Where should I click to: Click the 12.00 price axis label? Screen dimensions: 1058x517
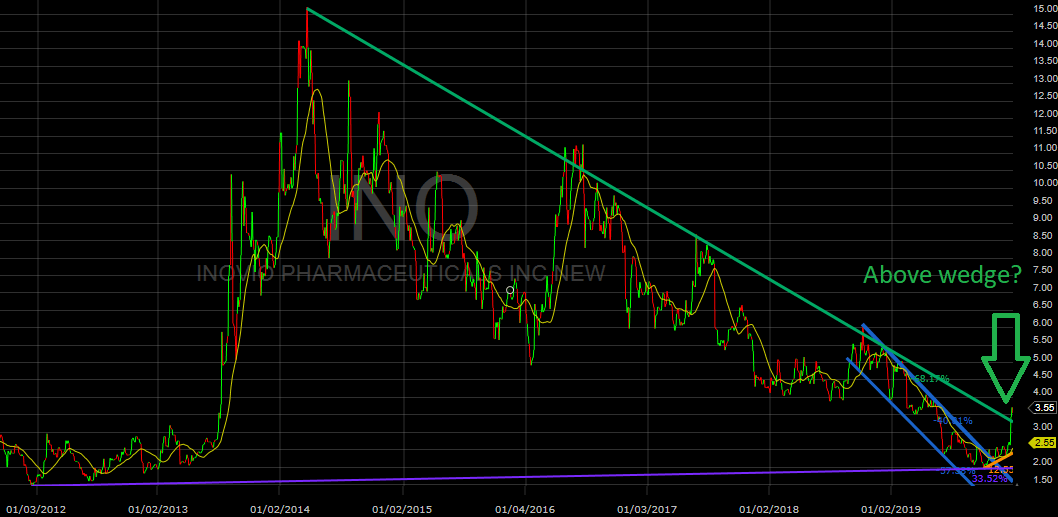pos(1044,113)
